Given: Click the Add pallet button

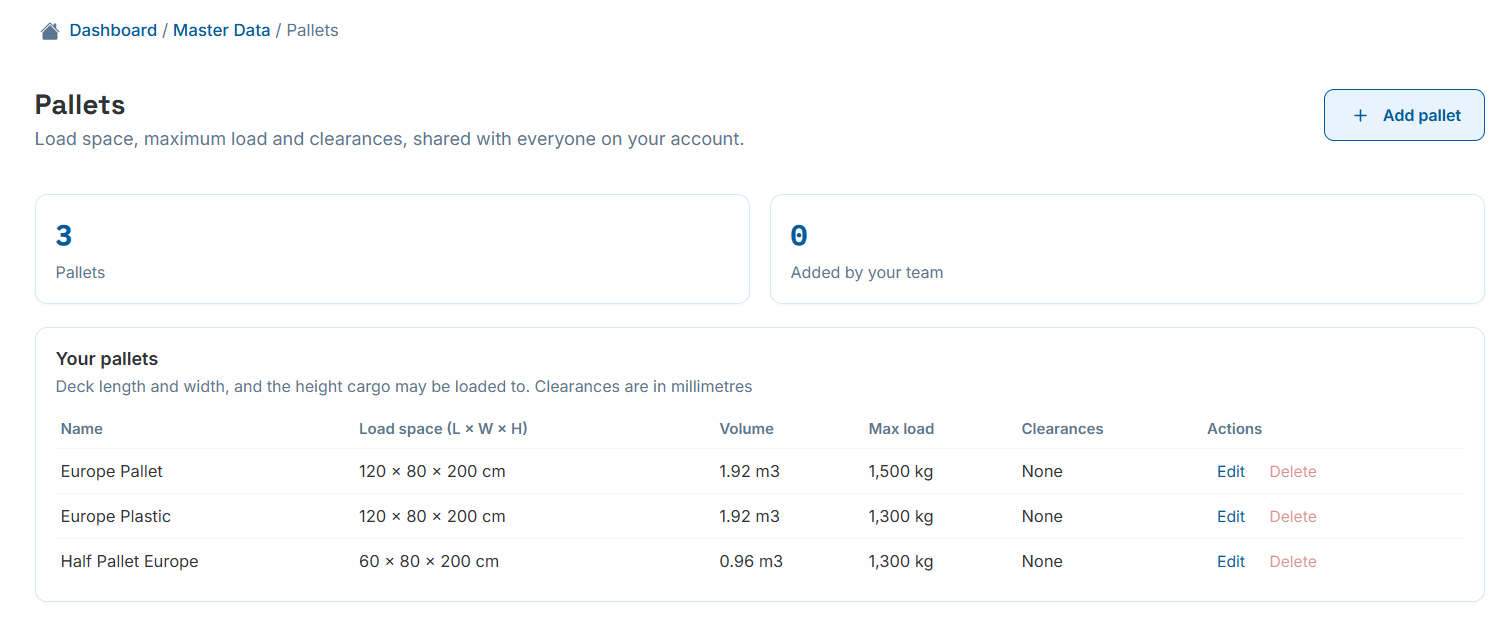Looking at the screenshot, I should pyautogui.click(x=1404, y=115).
